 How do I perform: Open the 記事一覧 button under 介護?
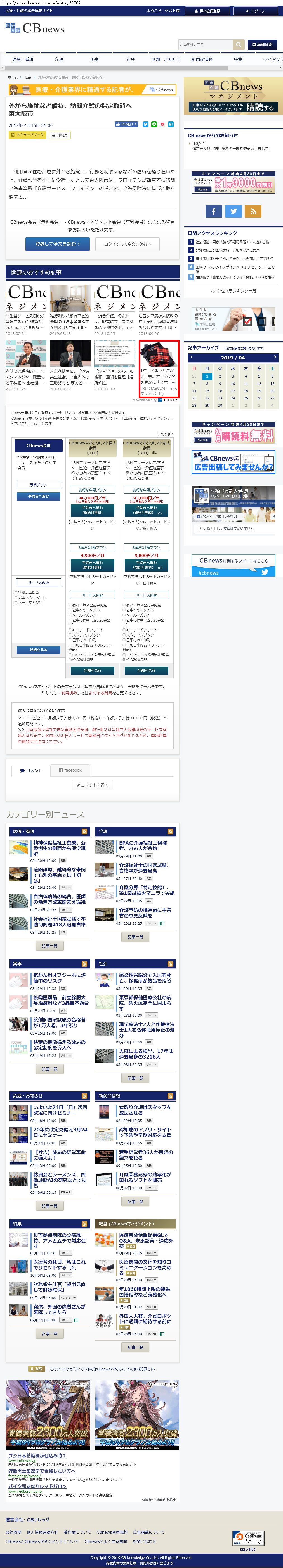point(135,937)
